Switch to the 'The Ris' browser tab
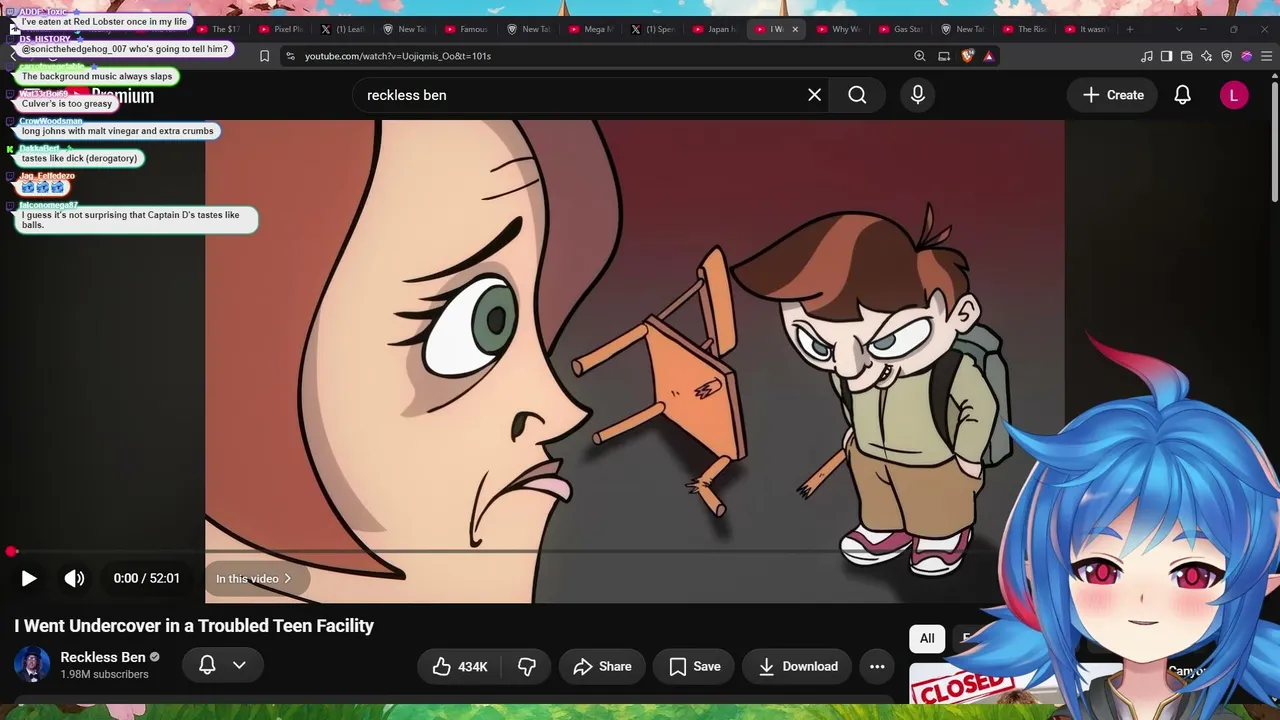The width and height of the screenshot is (1280, 720). (x=1024, y=29)
